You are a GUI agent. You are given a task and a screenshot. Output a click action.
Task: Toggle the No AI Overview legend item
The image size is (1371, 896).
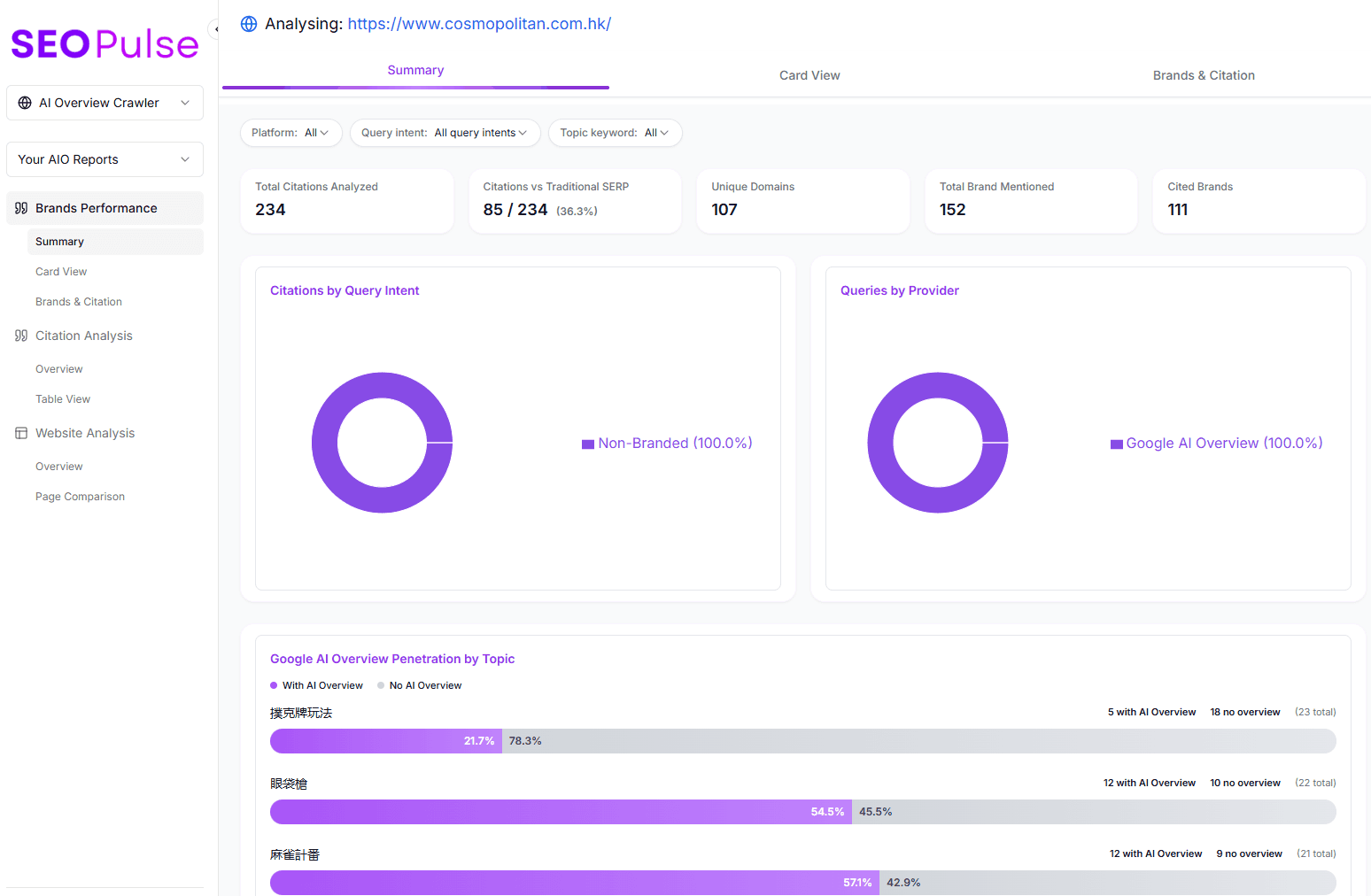coord(420,685)
